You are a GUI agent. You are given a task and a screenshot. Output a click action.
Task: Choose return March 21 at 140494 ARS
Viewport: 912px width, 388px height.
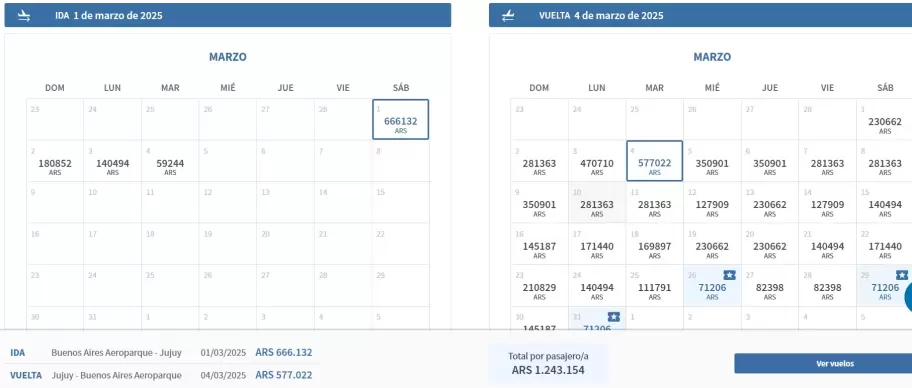click(x=827, y=244)
